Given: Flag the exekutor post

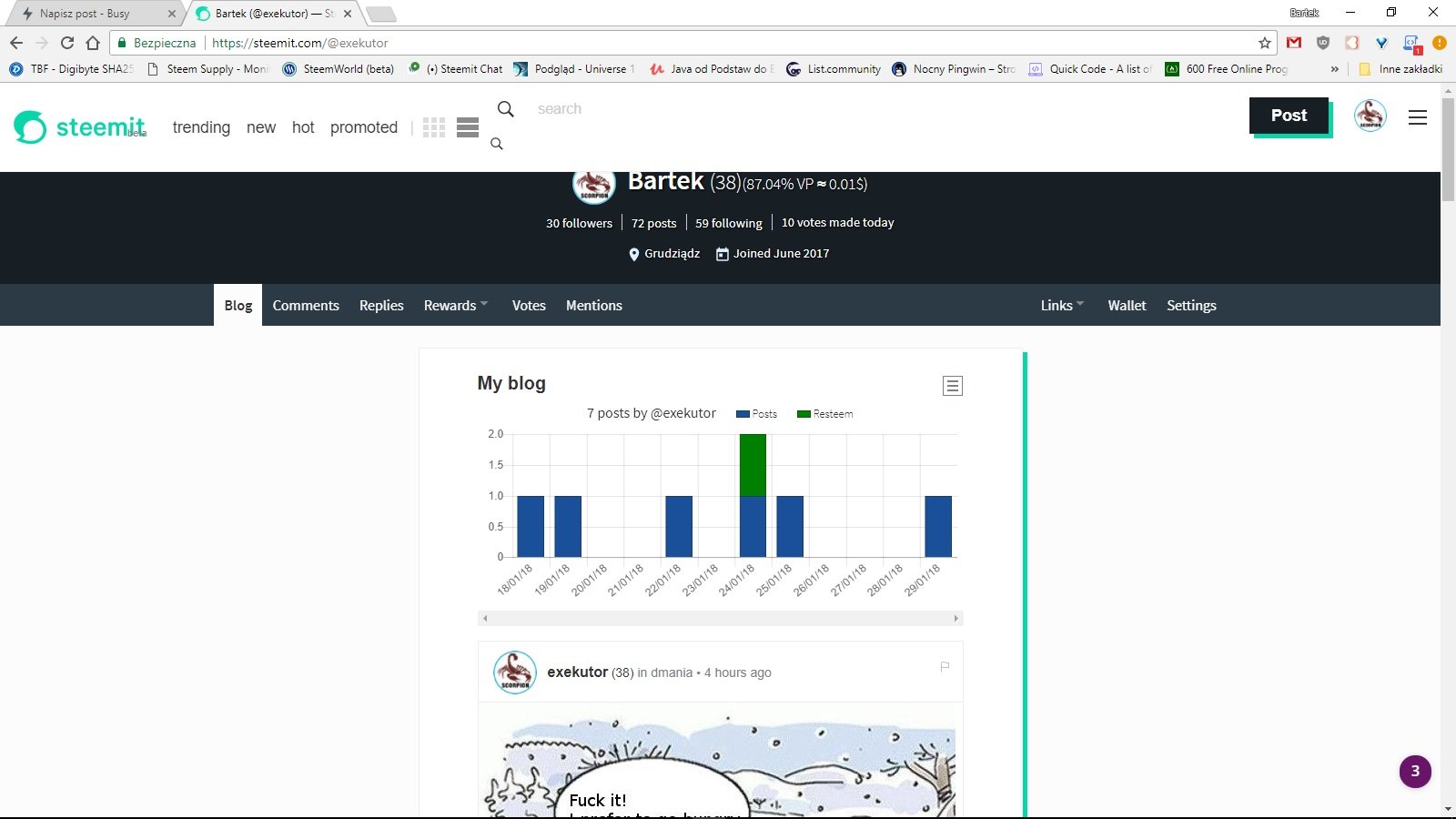Looking at the screenshot, I should [x=945, y=666].
